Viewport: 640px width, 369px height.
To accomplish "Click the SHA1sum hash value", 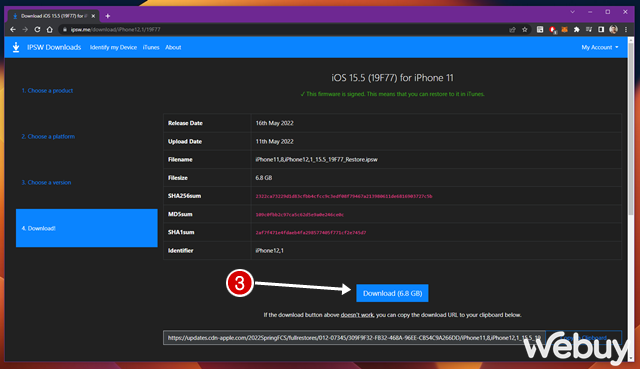I will pos(311,233).
